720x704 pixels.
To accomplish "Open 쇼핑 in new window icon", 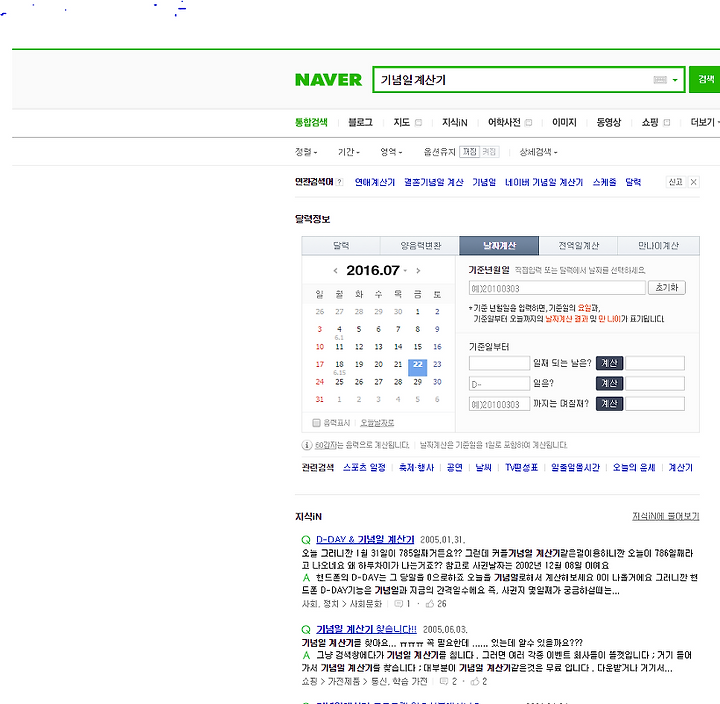I will click(667, 123).
